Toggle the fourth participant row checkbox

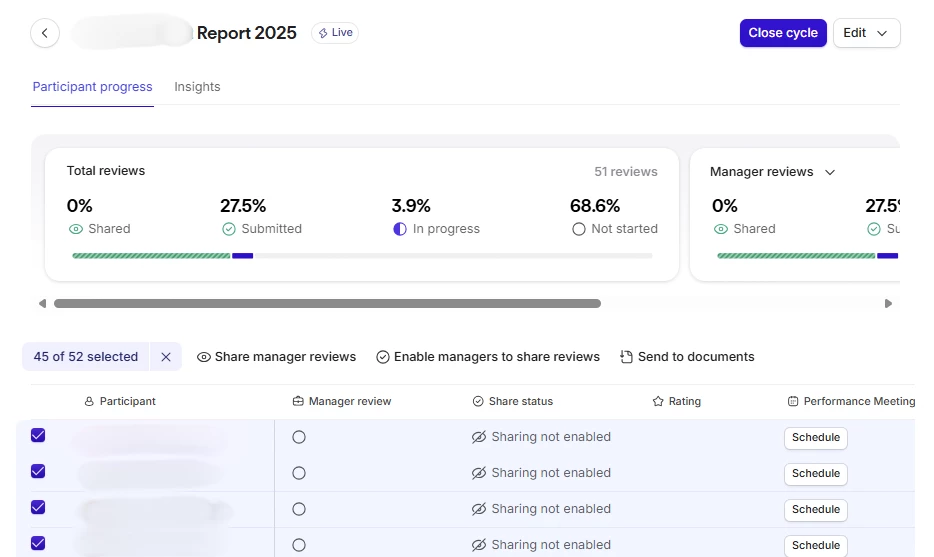point(38,544)
